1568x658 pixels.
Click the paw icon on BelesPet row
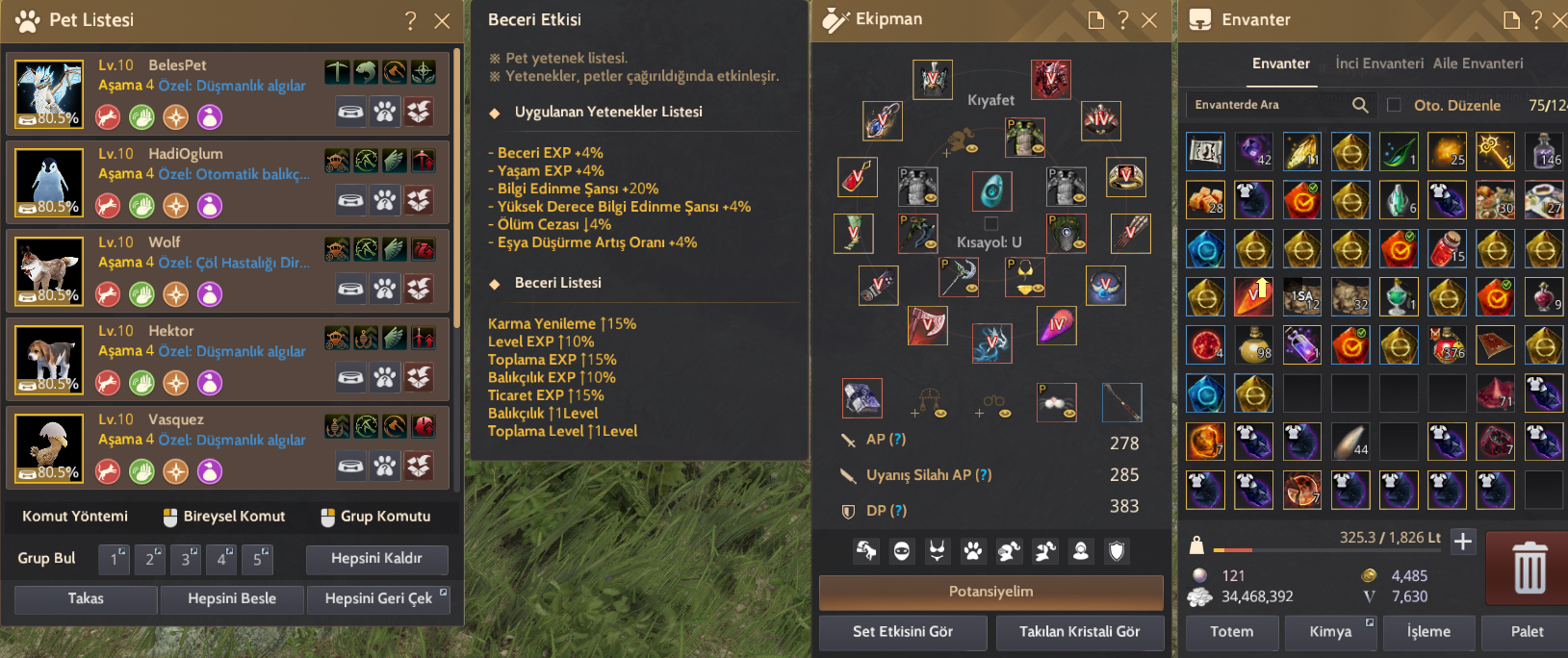point(385,112)
